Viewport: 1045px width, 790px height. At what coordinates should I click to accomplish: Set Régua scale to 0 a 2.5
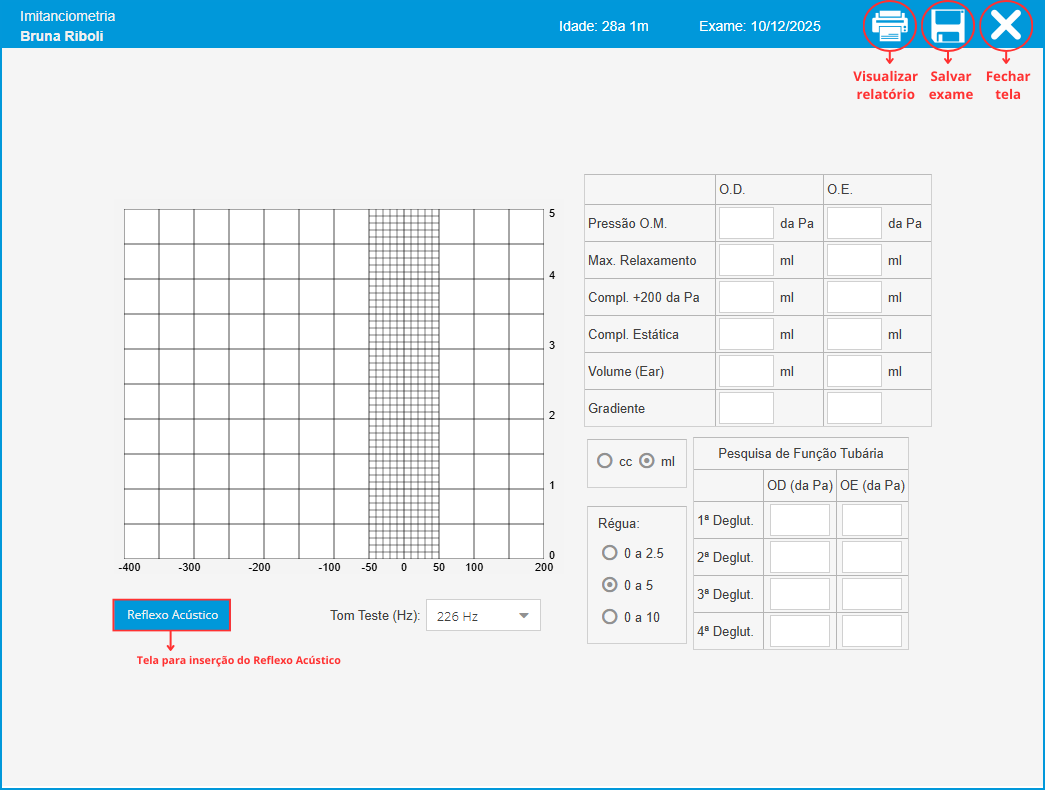[x=610, y=553]
